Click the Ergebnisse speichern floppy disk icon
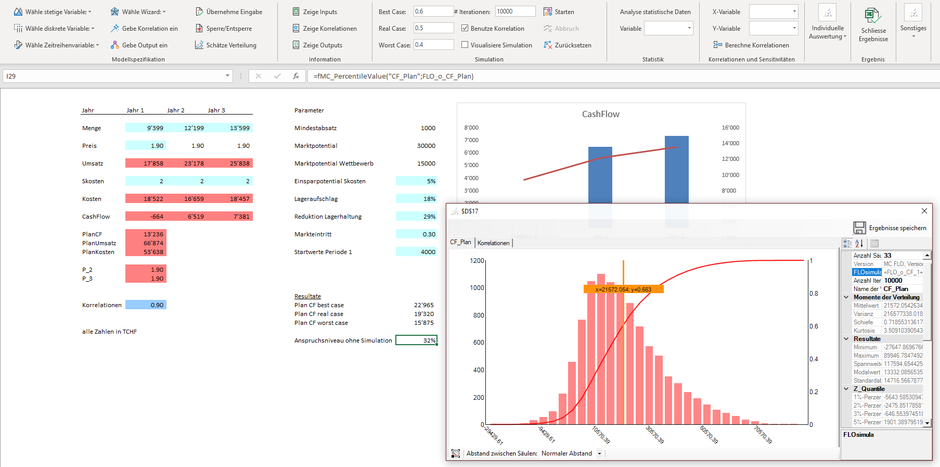 [x=858, y=228]
